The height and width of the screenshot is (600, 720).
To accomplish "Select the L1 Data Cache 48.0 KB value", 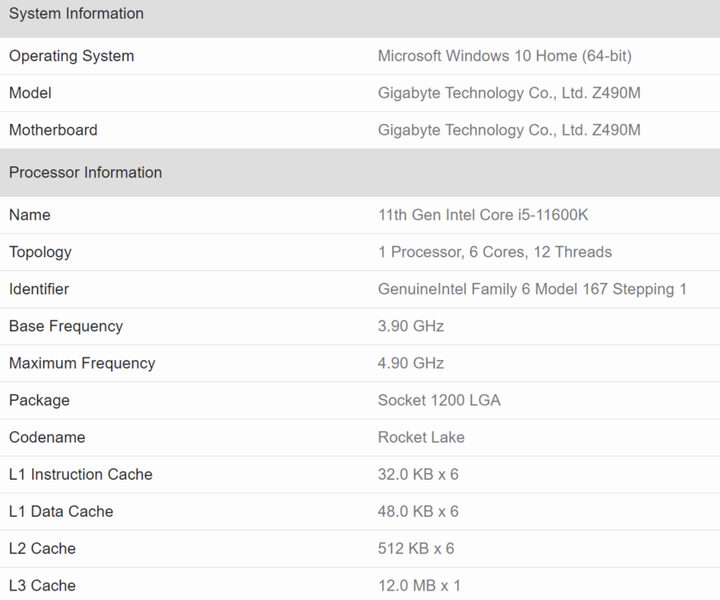I will click(418, 511).
